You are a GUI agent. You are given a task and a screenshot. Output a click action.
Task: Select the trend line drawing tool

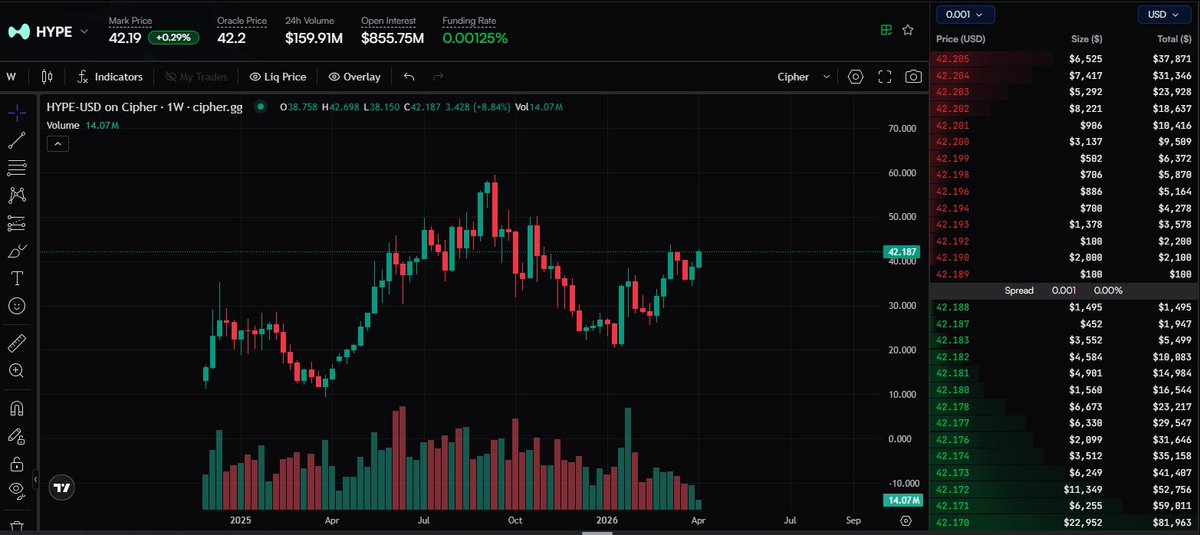(x=16, y=140)
